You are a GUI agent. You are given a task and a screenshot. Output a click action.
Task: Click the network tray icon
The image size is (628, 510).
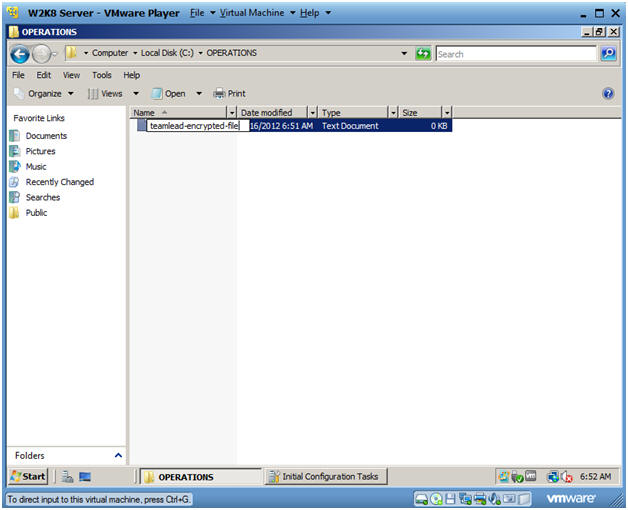553,476
